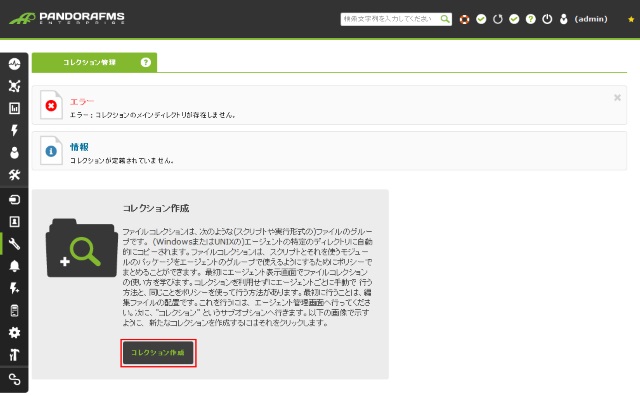Click the (admin) user link
The width and height of the screenshot is (640, 396).
click(591, 19)
